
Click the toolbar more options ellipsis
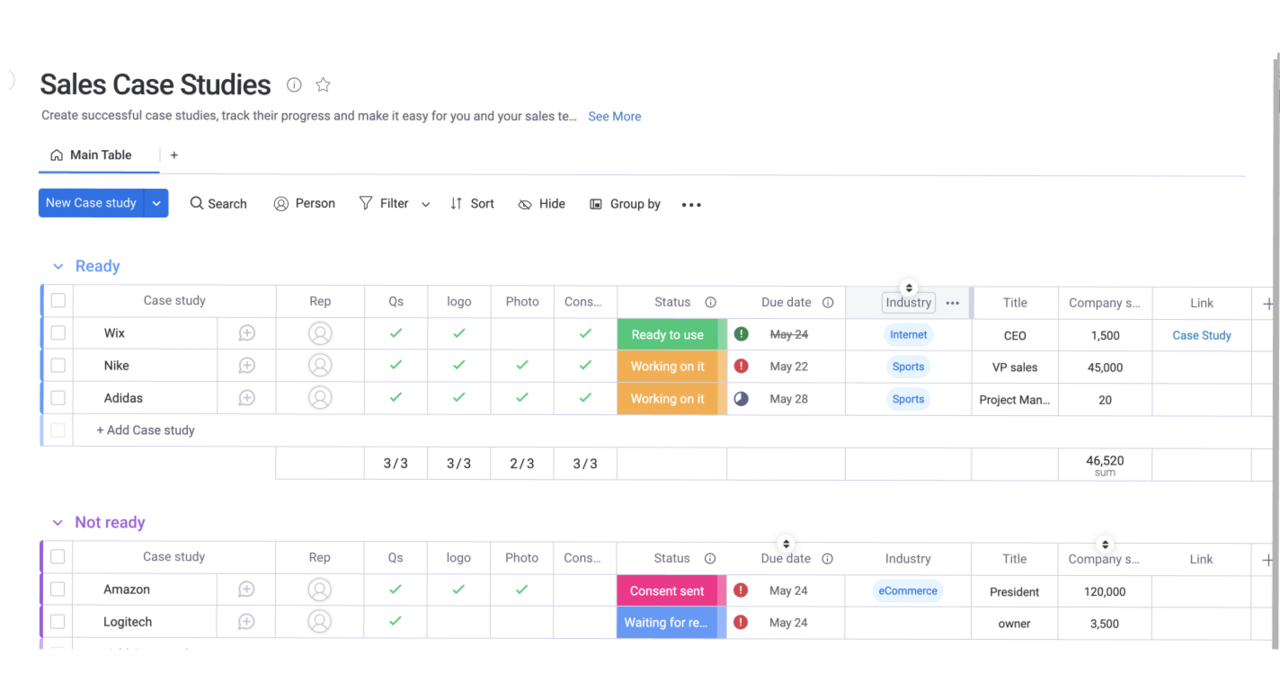[x=691, y=204]
